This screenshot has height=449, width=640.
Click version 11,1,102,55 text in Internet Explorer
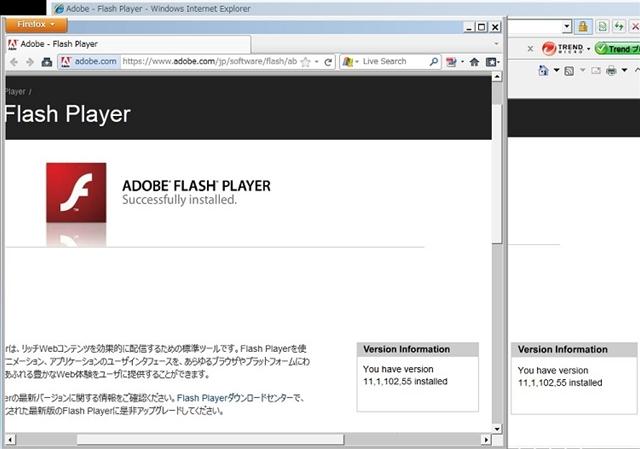(x=560, y=383)
